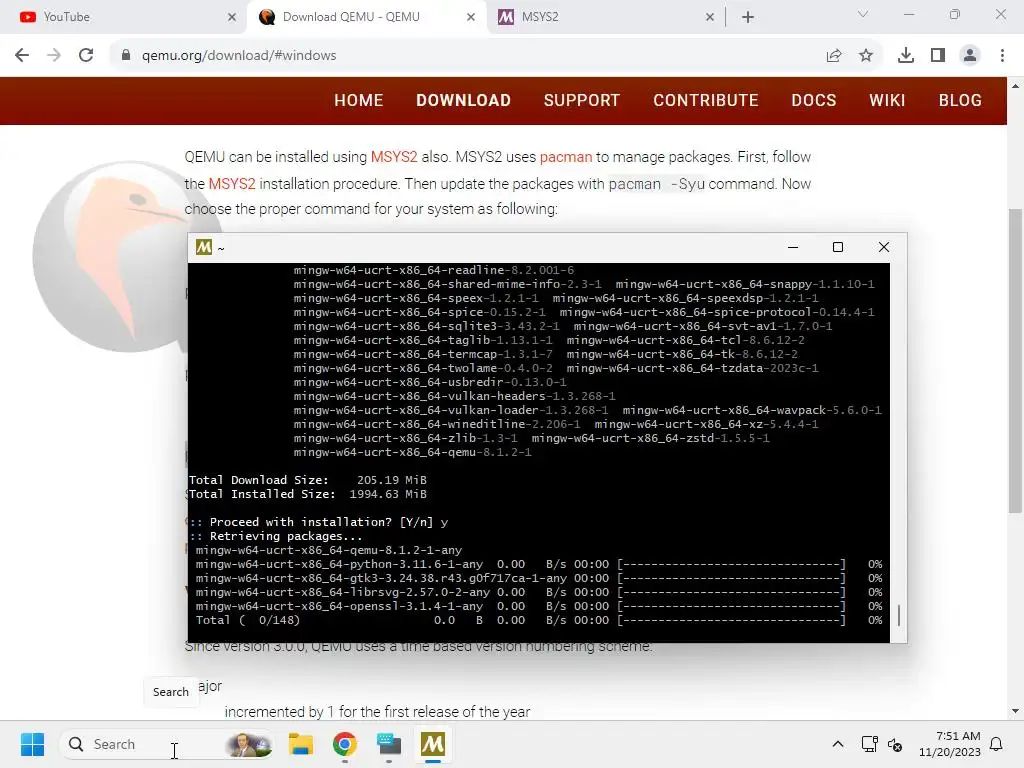
Task: Open WIKI in the QEMU navigation
Action: (888, 101)
